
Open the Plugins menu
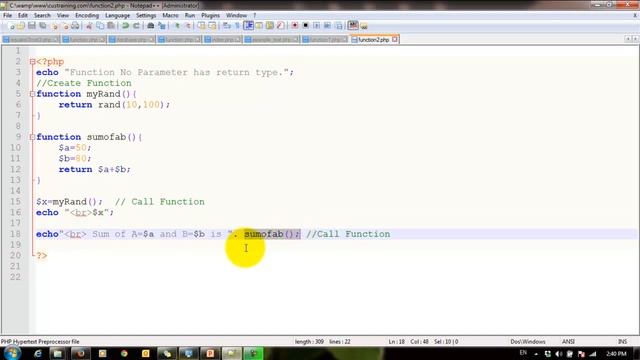coord(211,16)
